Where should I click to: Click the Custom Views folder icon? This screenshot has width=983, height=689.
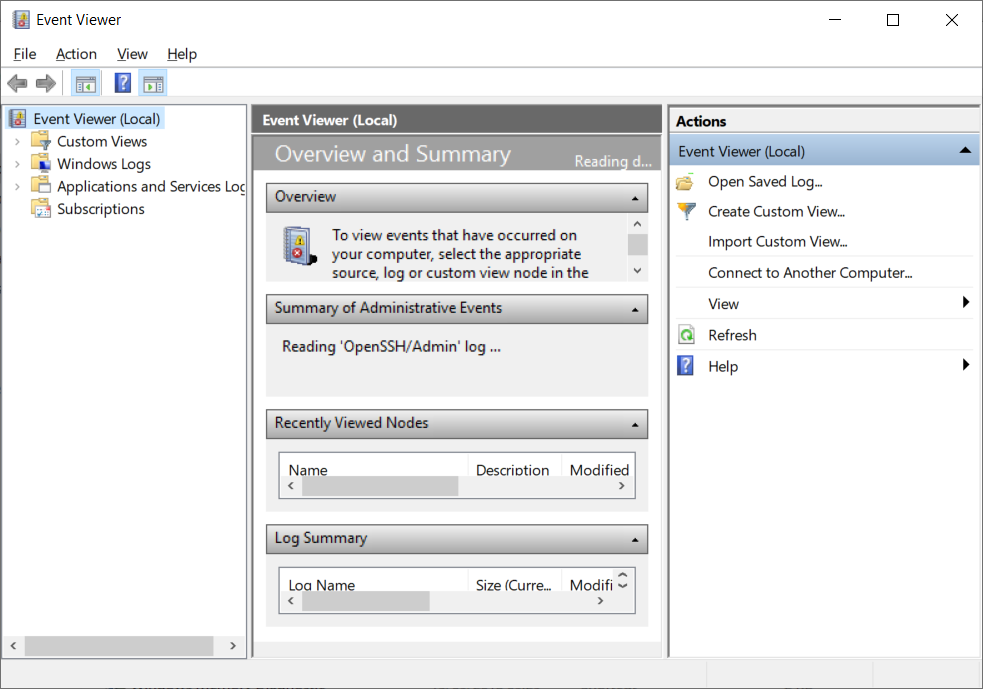41,140
